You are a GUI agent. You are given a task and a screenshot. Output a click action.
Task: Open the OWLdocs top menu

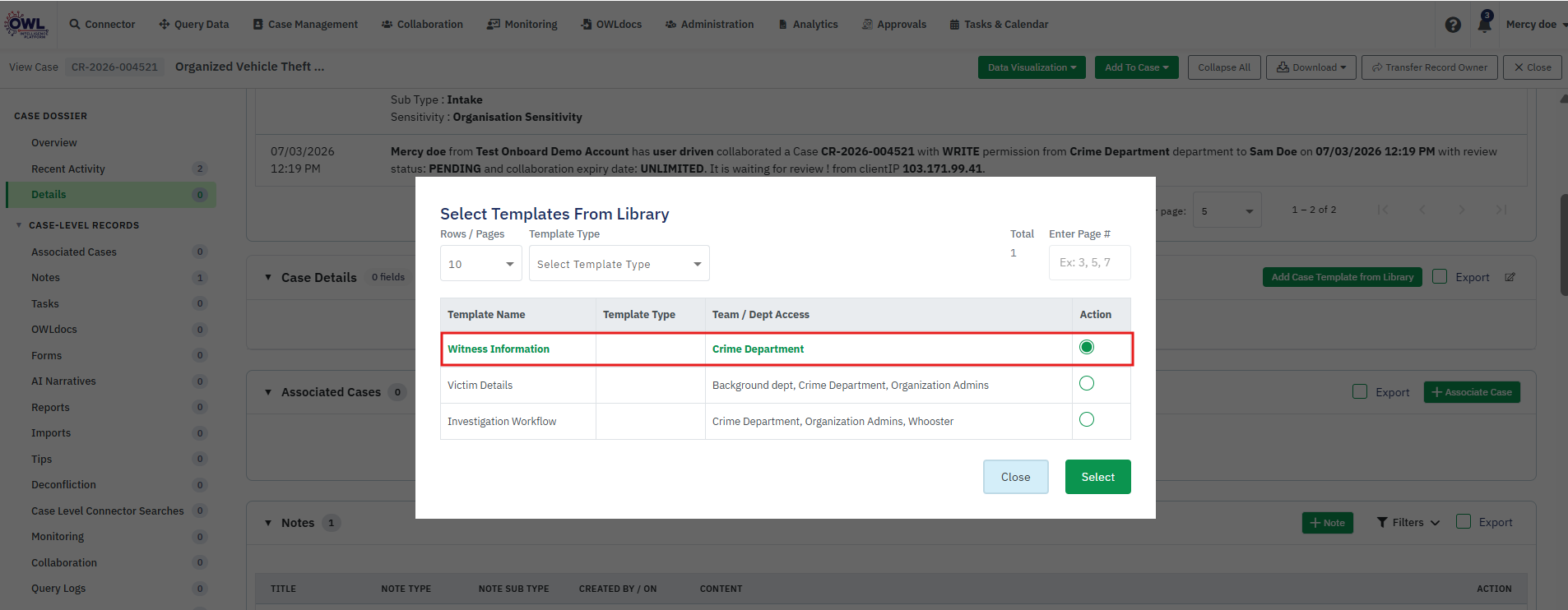click(611, 25)
